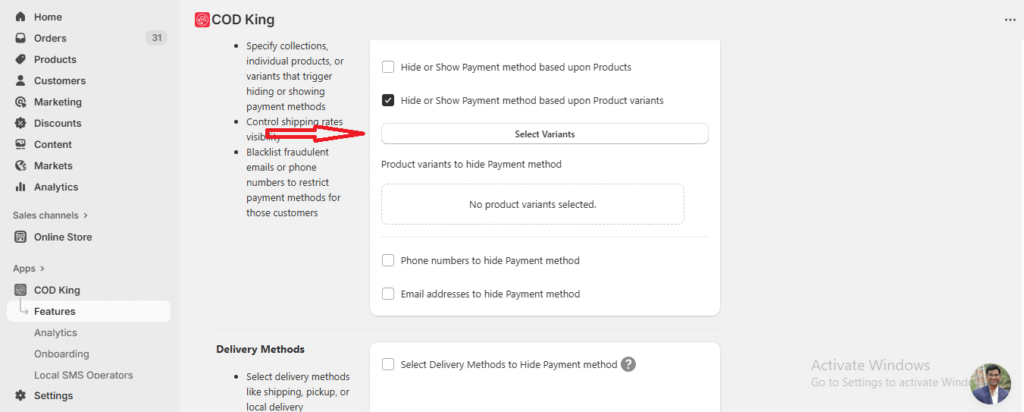1024x412 pixels.
Task: Click the Customers person icon
Action: (x=20, y=80)
